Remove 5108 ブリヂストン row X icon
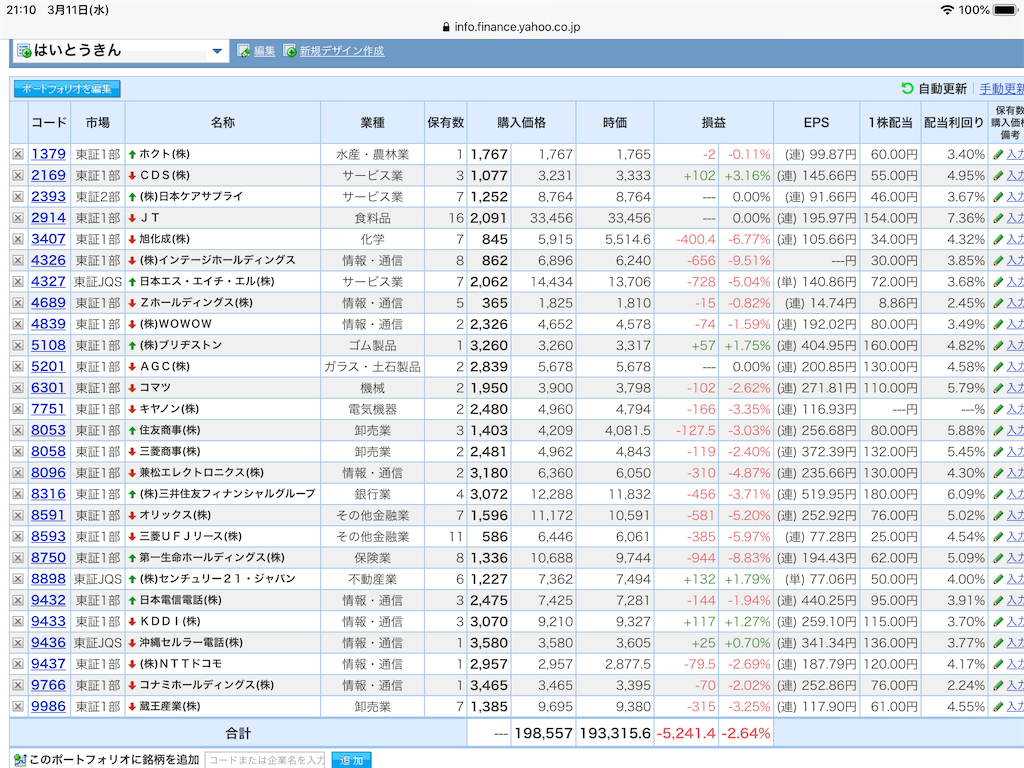1024x768 pixels. coord(18,345)
